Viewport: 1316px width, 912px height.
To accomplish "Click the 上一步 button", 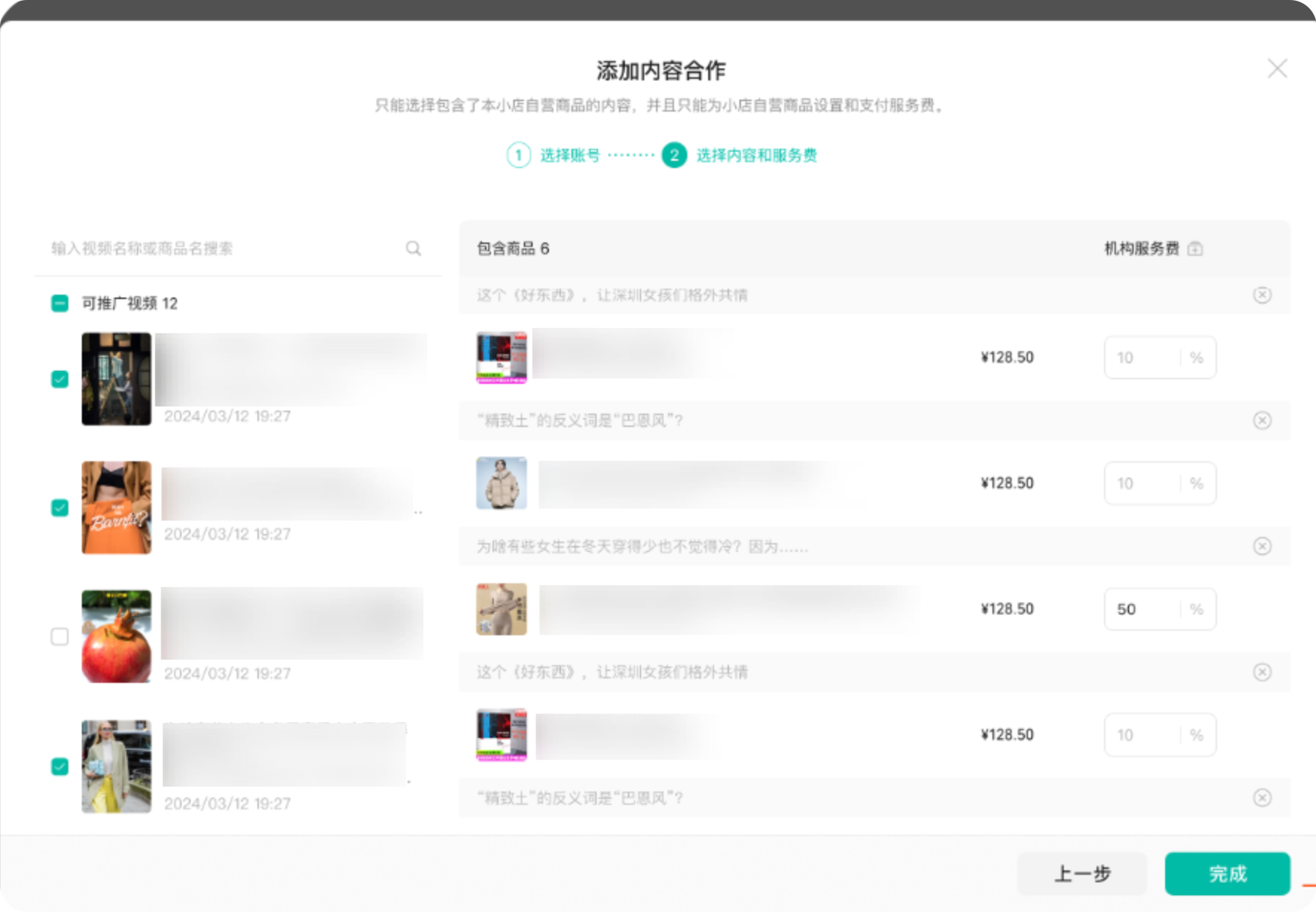I will click(x=1081, y=873).
